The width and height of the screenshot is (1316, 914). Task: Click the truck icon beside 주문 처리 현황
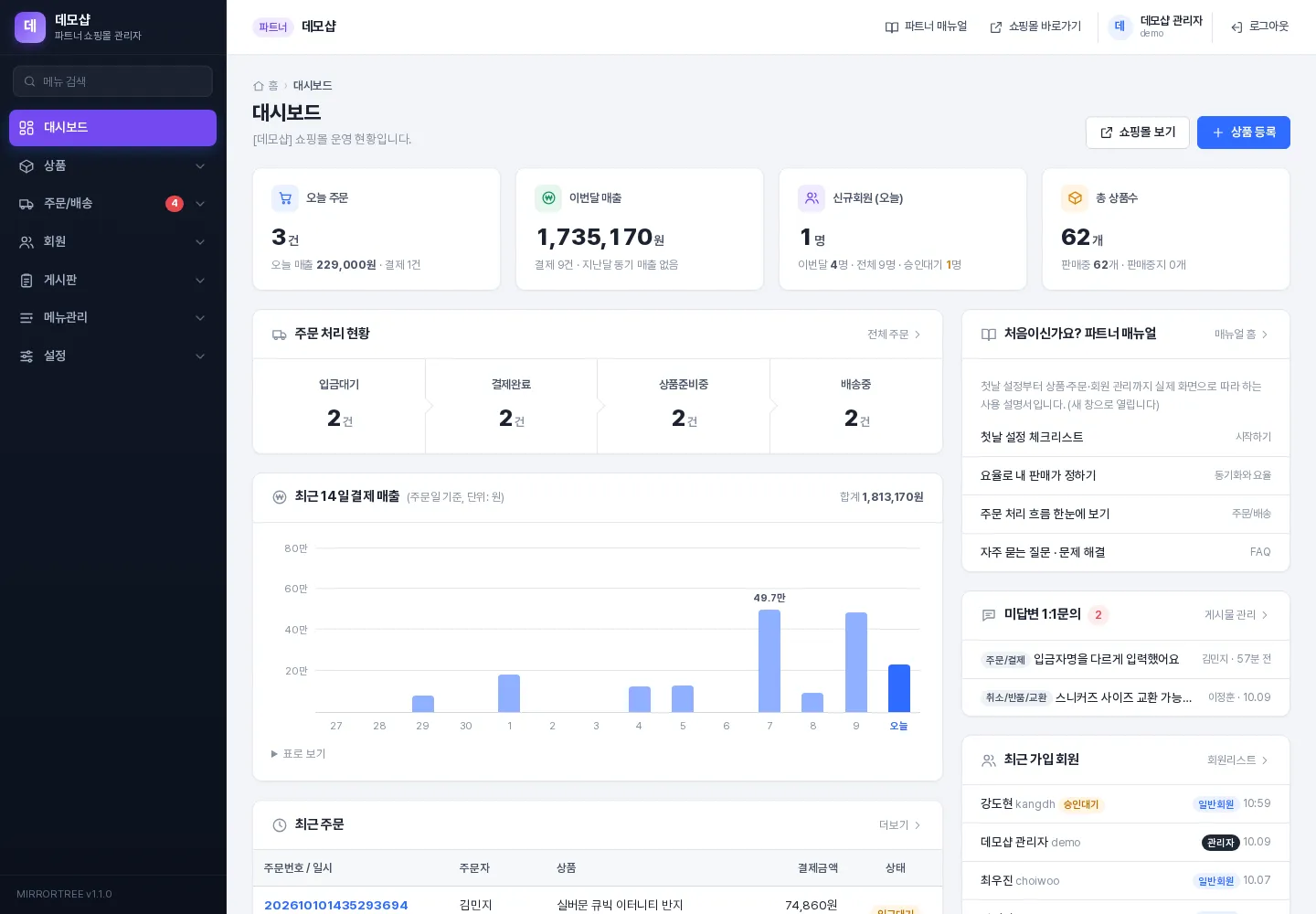coord(280,335)
